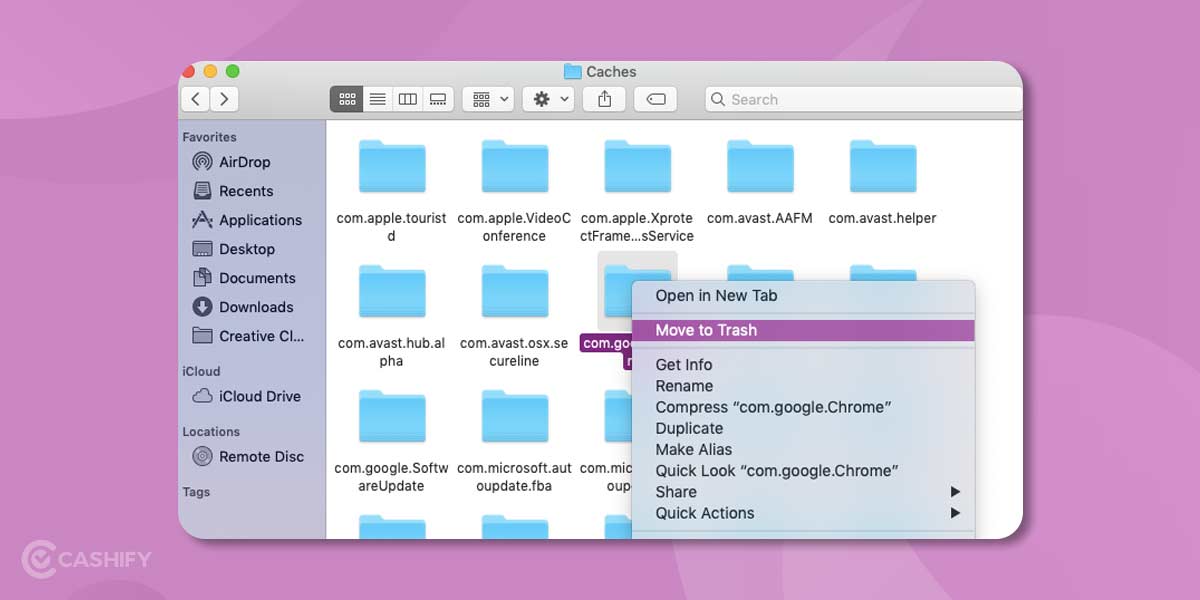The height and width of the screenshot is (600, 1200).
Task: Expand the Share submenu in the context menu
Action: (x=676, y=491)
